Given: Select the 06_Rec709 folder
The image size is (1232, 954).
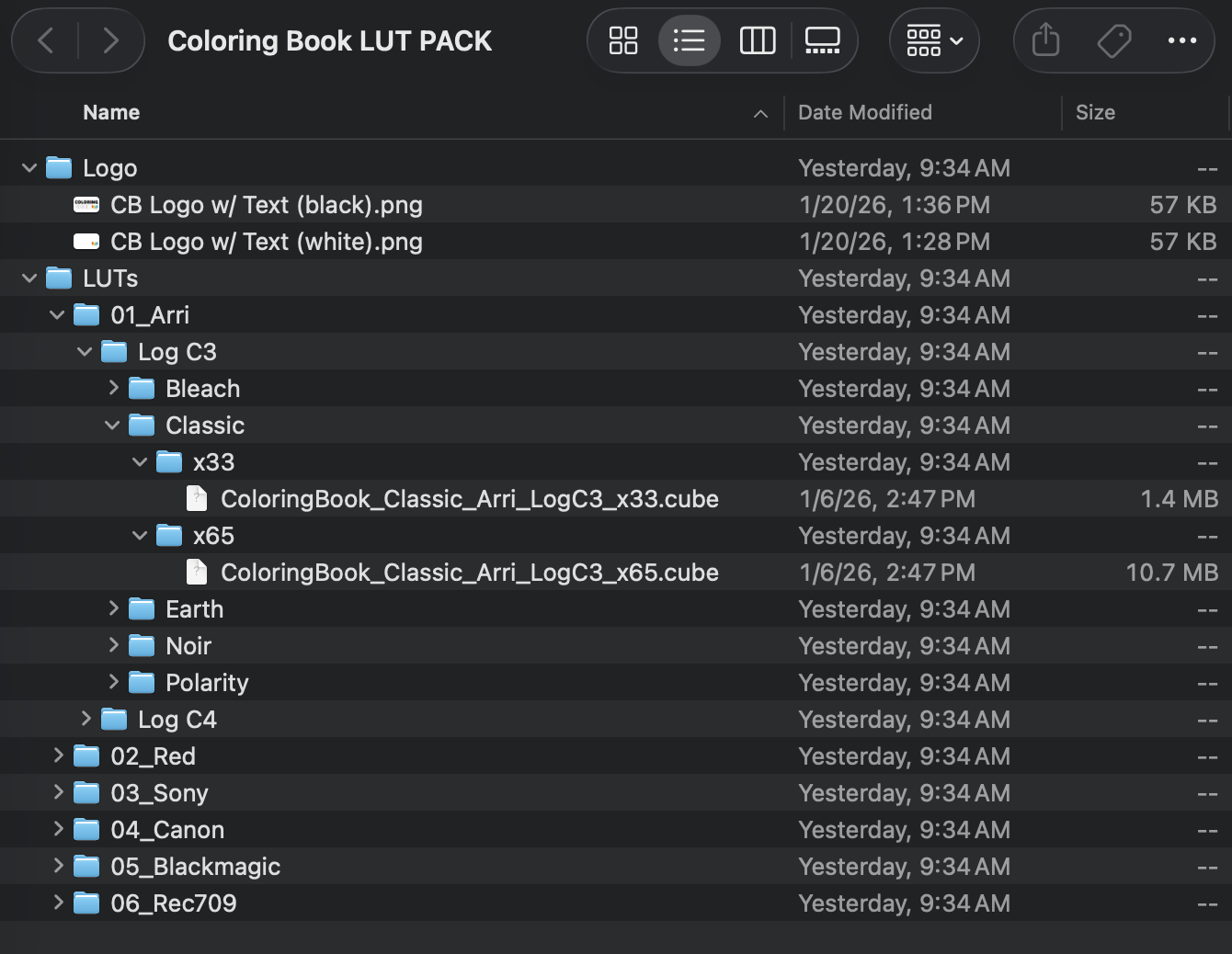Looking at the screenshot, I should point(175,903).
